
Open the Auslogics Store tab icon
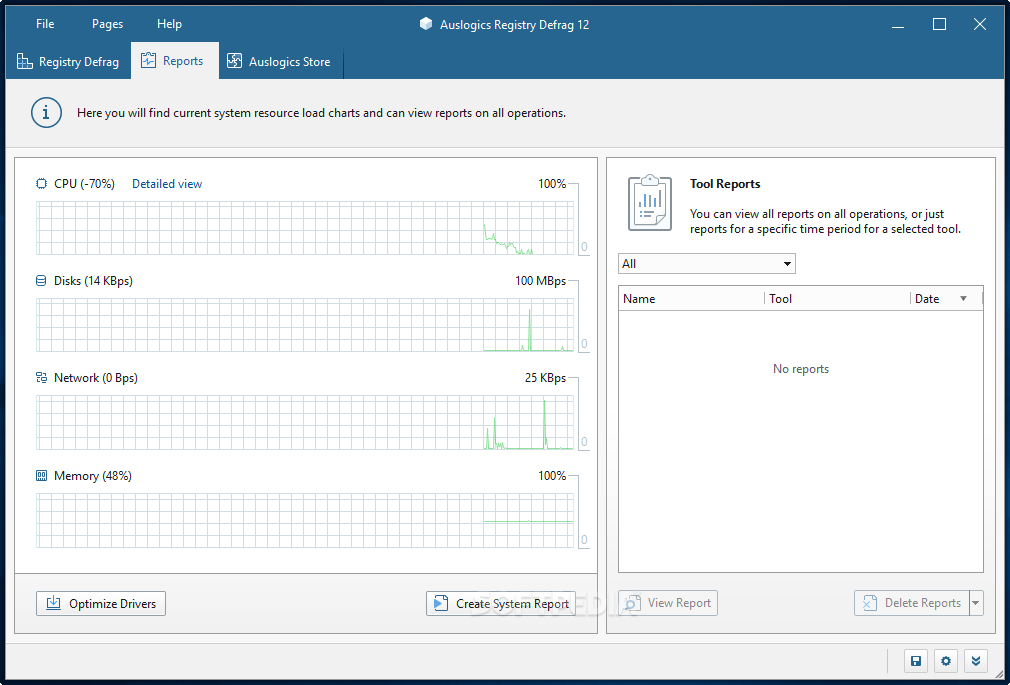[x=235, y=61]
